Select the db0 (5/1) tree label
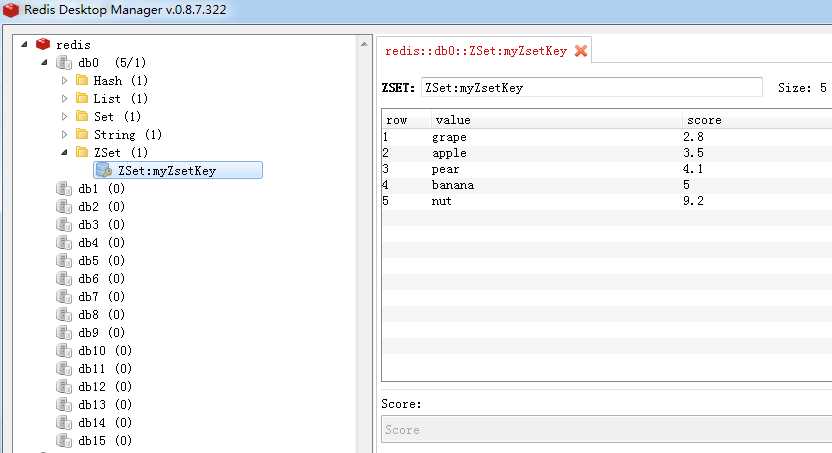Image resolution: width=832 pixels, height=453 pixels. tap(112, 63)
